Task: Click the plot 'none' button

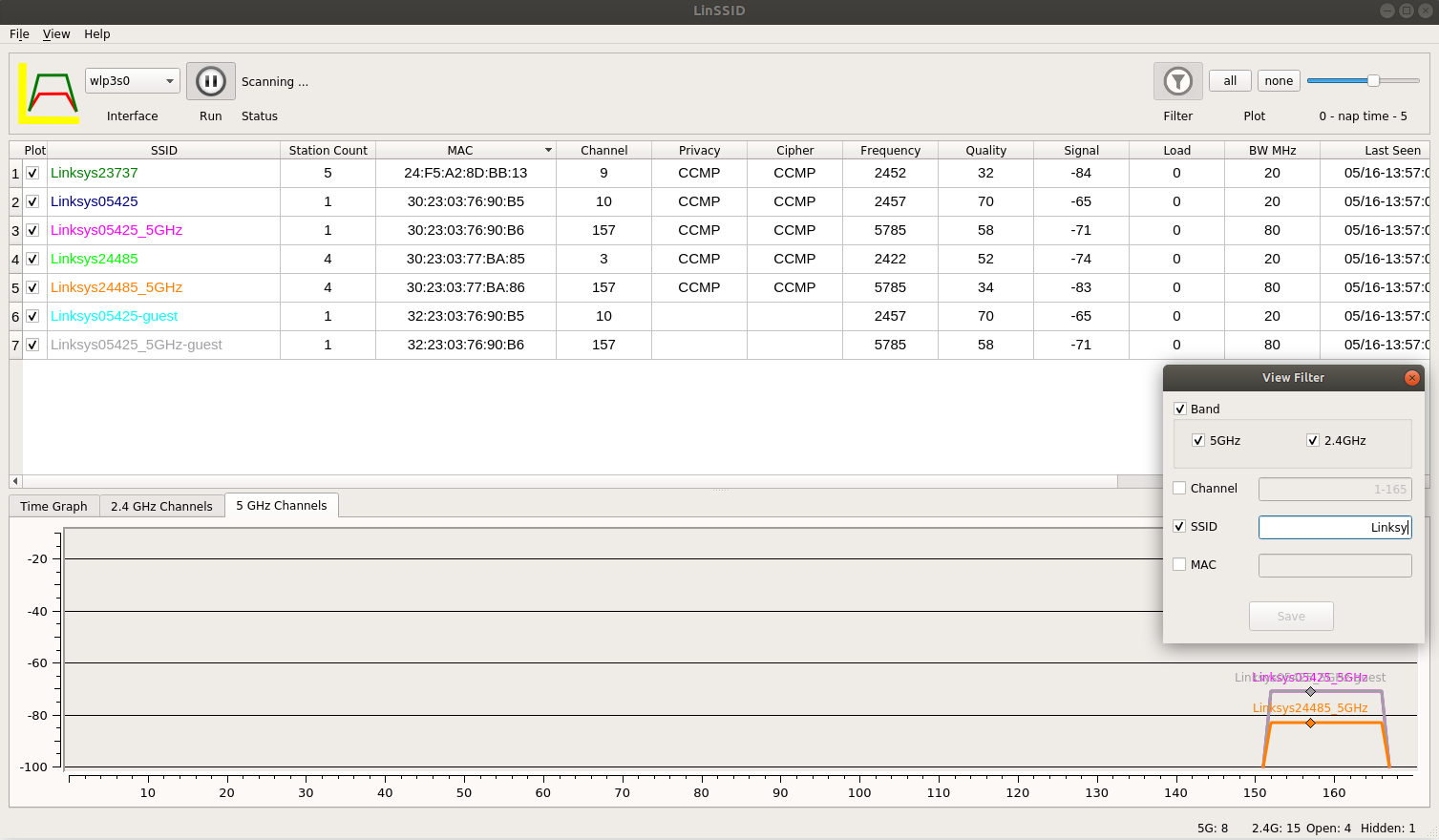Action: [x=1279, y=81]
